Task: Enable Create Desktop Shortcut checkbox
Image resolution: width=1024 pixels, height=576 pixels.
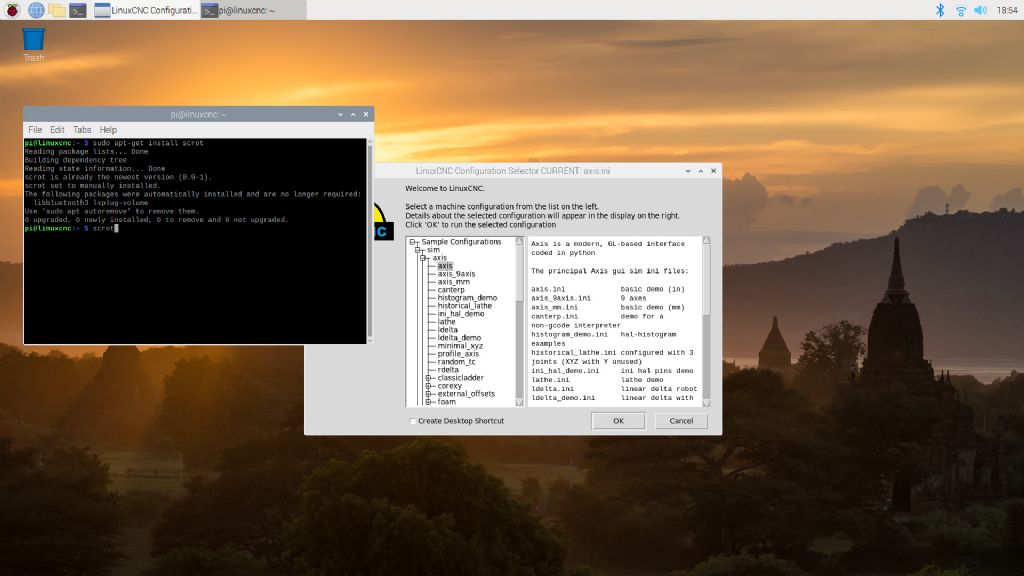Action: pos(413,421)
